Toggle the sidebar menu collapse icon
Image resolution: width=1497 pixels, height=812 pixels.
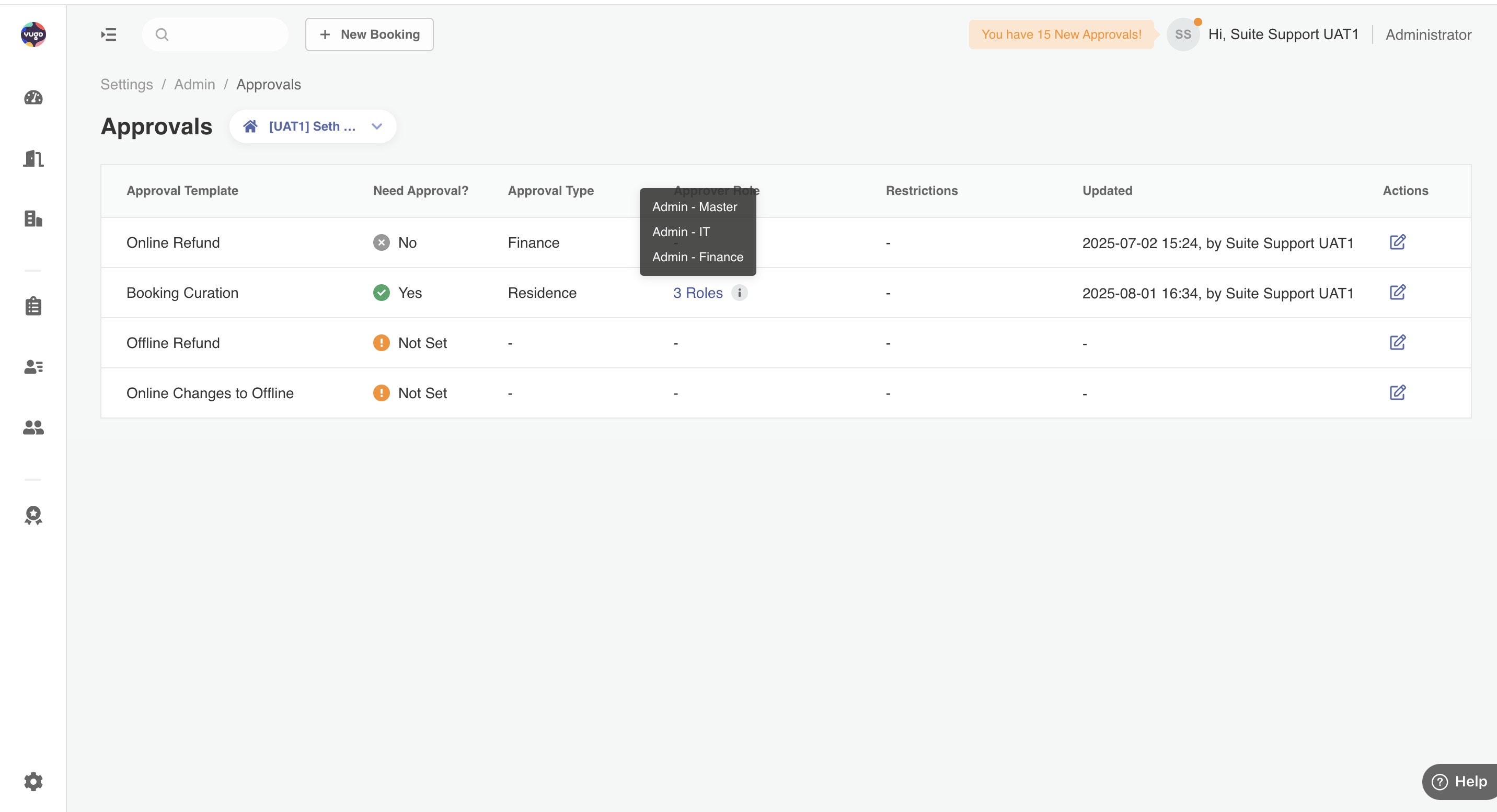click(x=109, y=34)
